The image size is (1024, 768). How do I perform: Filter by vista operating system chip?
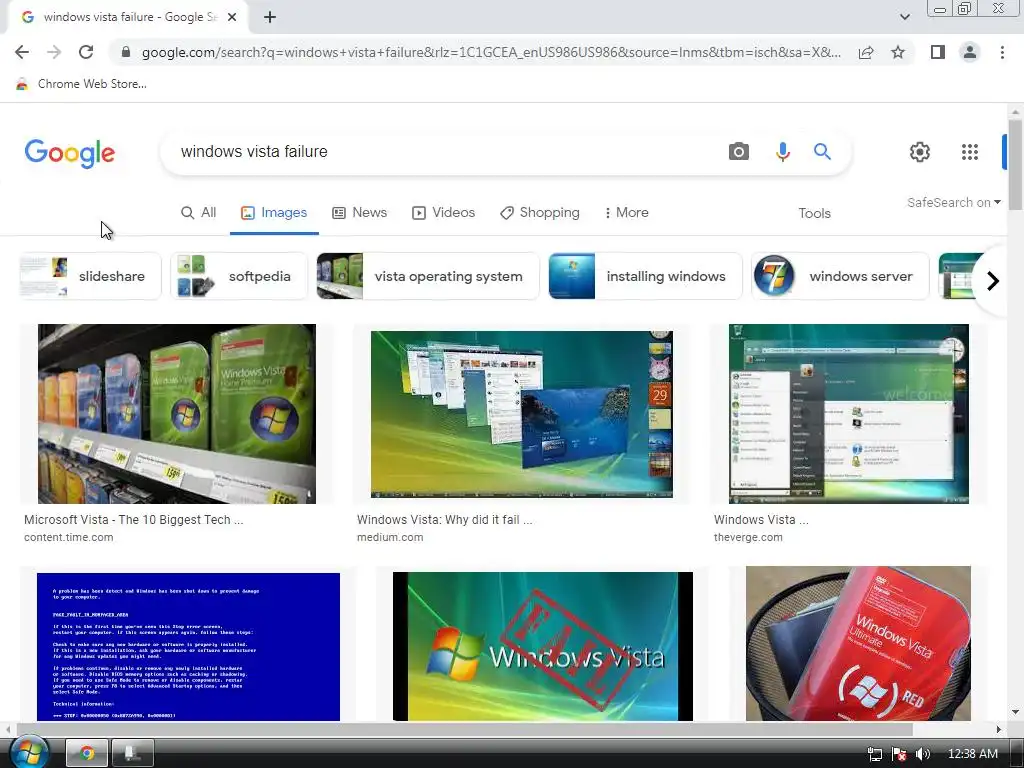428,276
